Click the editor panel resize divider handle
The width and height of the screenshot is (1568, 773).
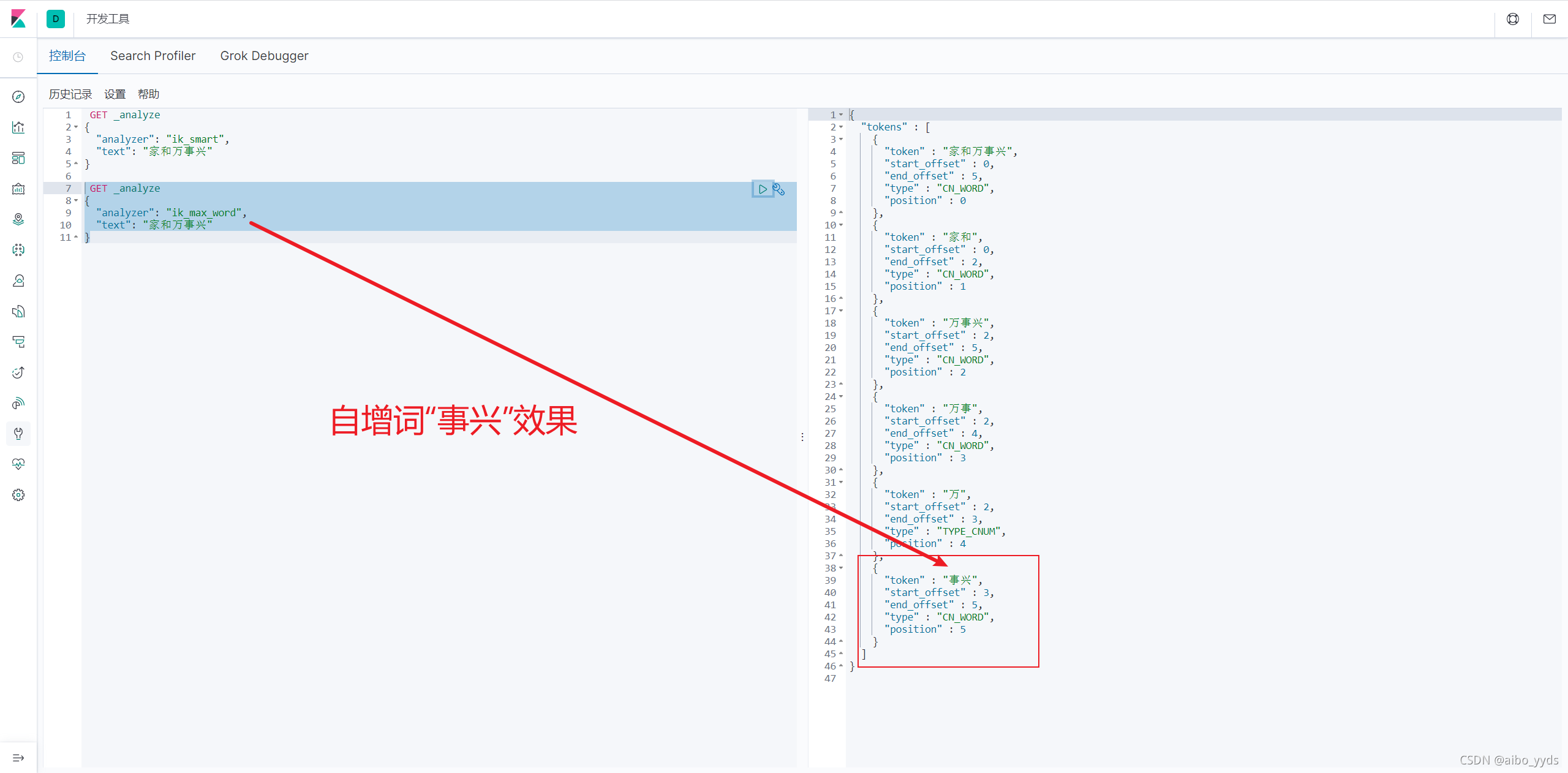(x=802, y=437)
